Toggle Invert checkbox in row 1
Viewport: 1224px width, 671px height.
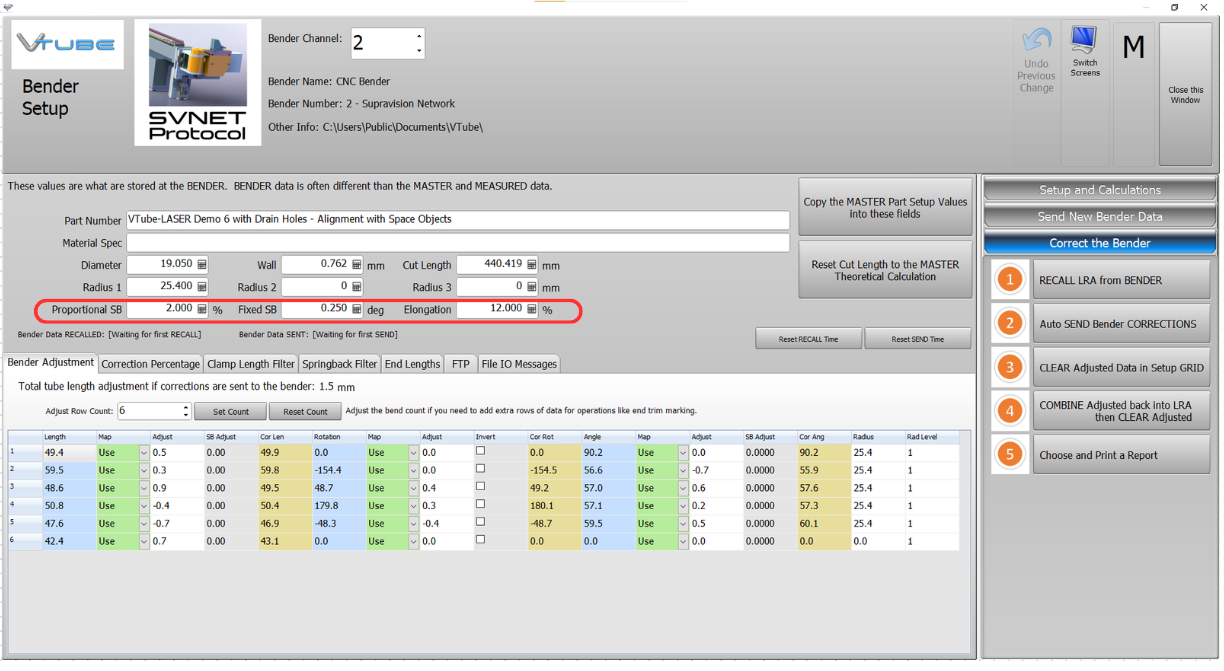pos(481,452)
